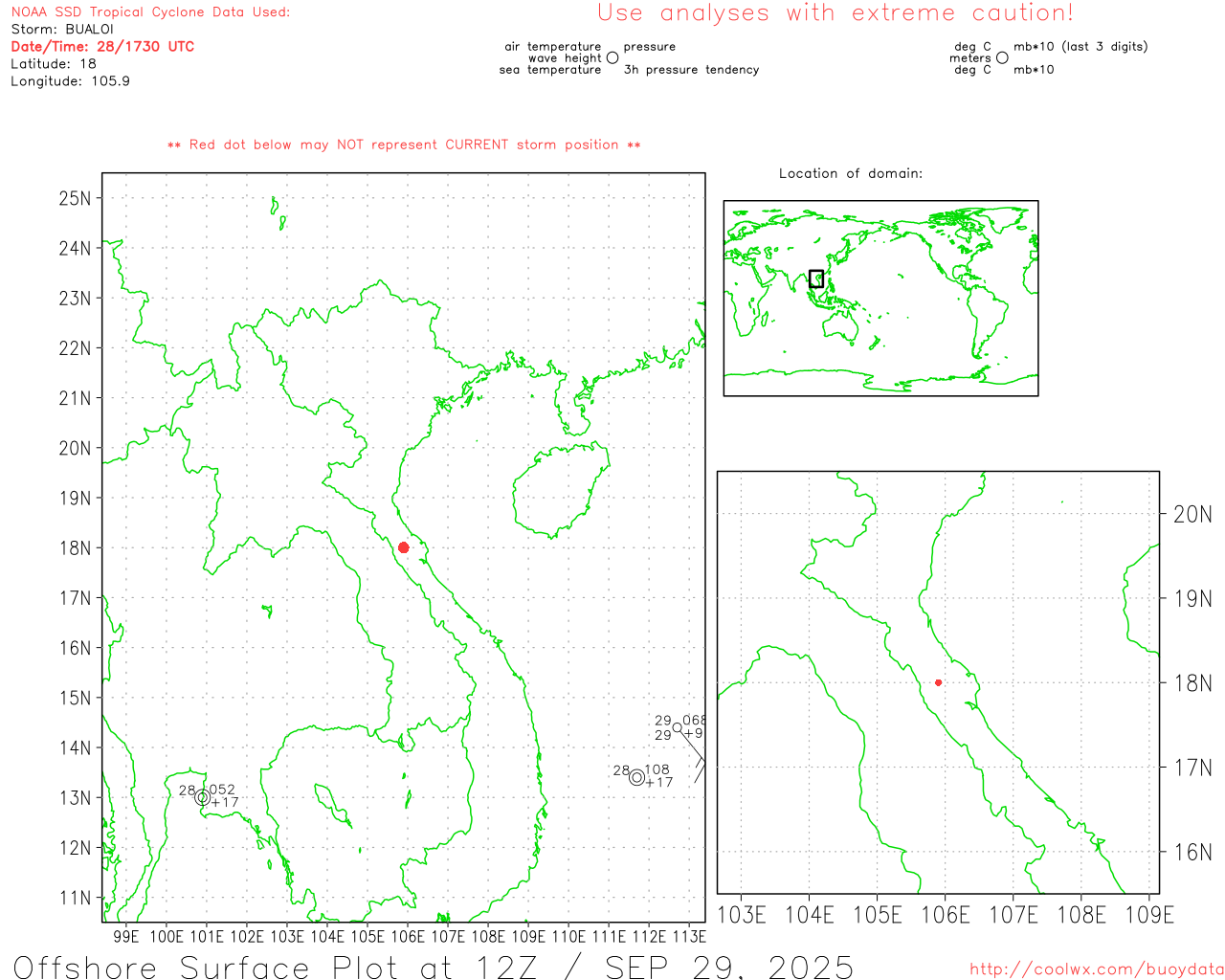Select the station circle with pressure 052
This screenshot has height=980, width=1225.
coord(202,797)
